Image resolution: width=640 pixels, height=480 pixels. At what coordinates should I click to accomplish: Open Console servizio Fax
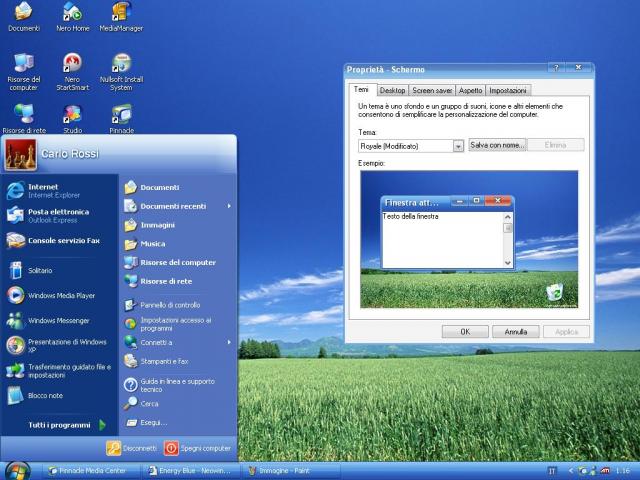click(x=59, y=240)
